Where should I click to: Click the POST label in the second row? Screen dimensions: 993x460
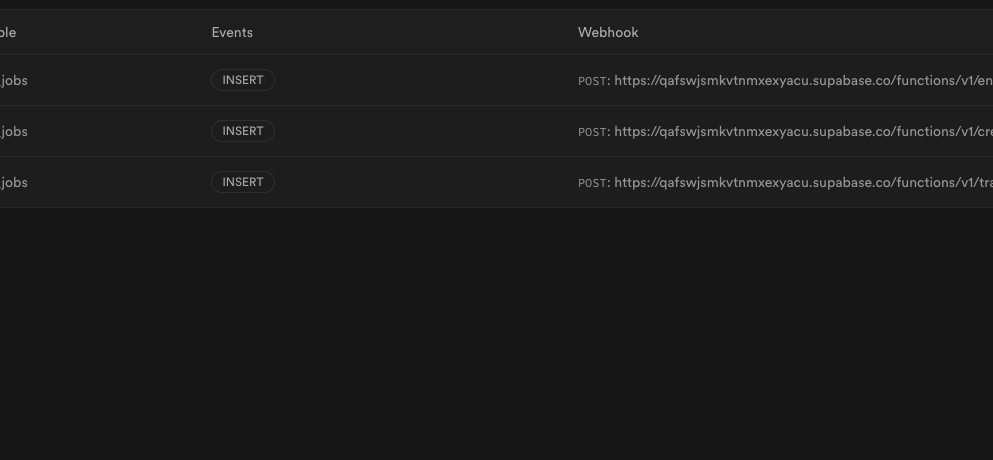593,132
